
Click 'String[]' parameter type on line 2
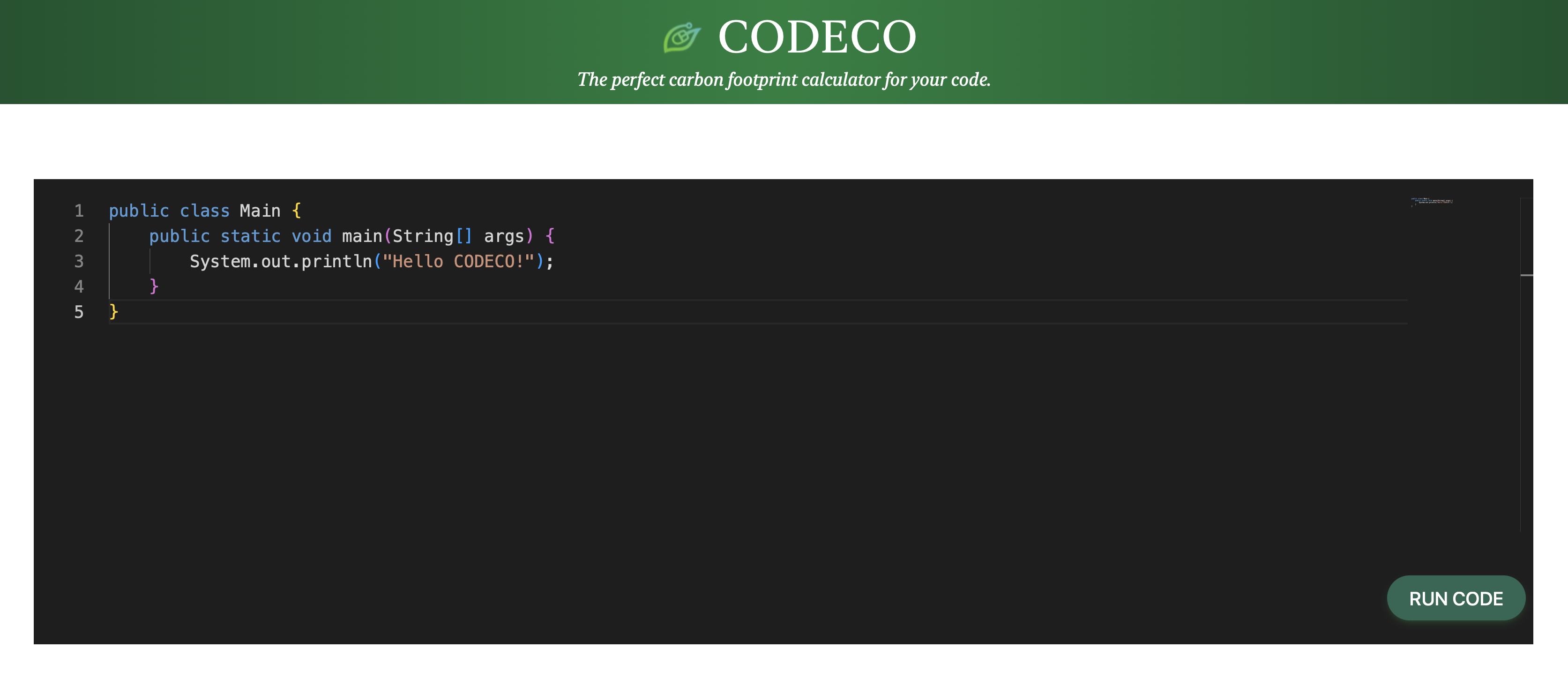tap(432, 236)
